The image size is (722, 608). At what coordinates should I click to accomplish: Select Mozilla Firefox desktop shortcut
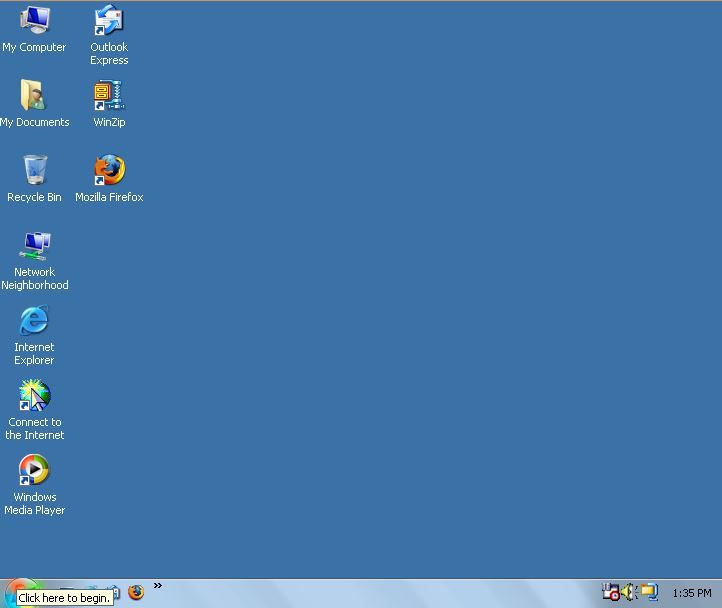[x=108, y=171]
